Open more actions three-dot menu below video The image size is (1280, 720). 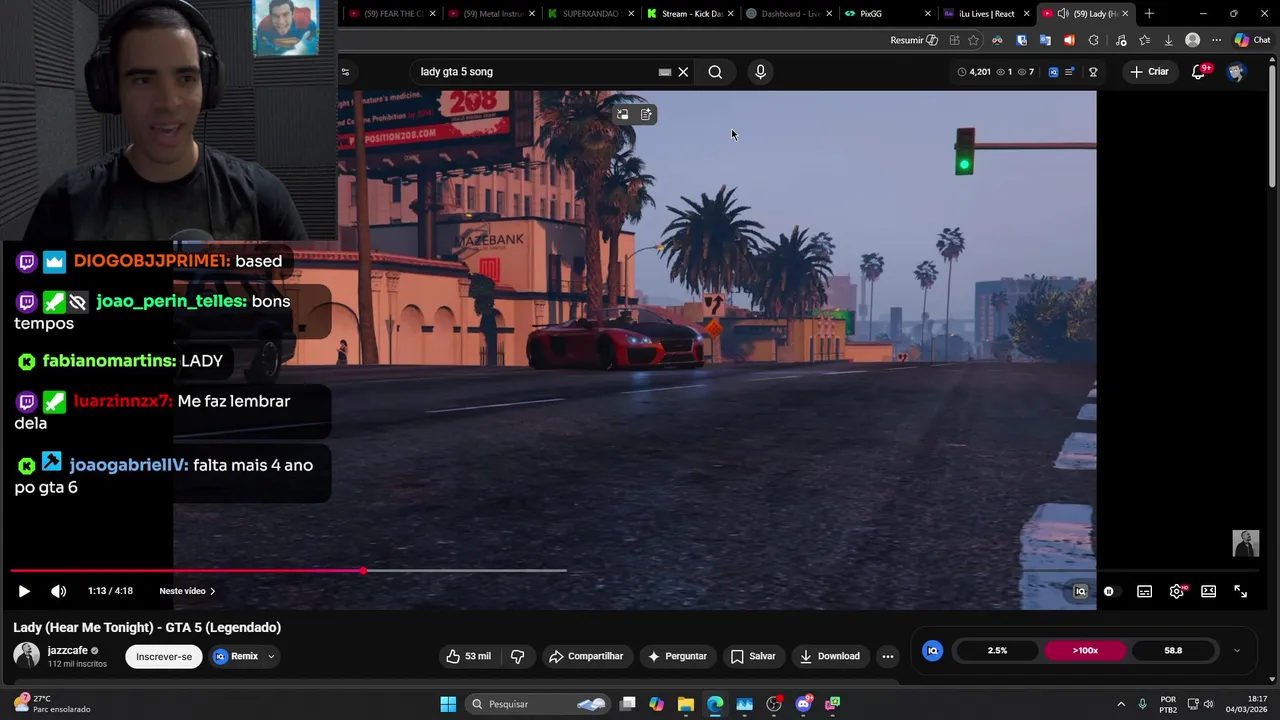click(887, 656)
